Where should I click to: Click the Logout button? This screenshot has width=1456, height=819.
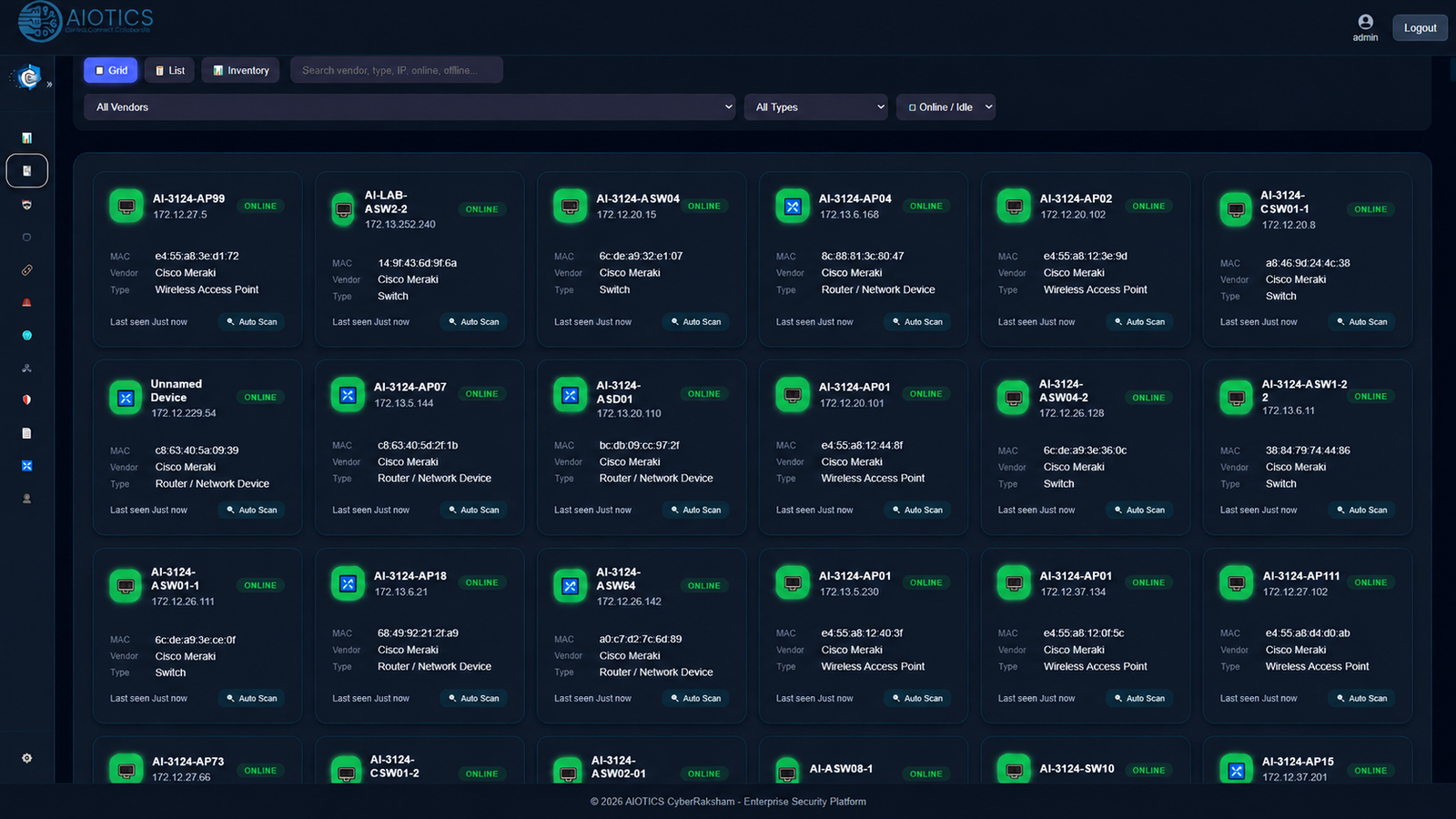coord(1420,28)
